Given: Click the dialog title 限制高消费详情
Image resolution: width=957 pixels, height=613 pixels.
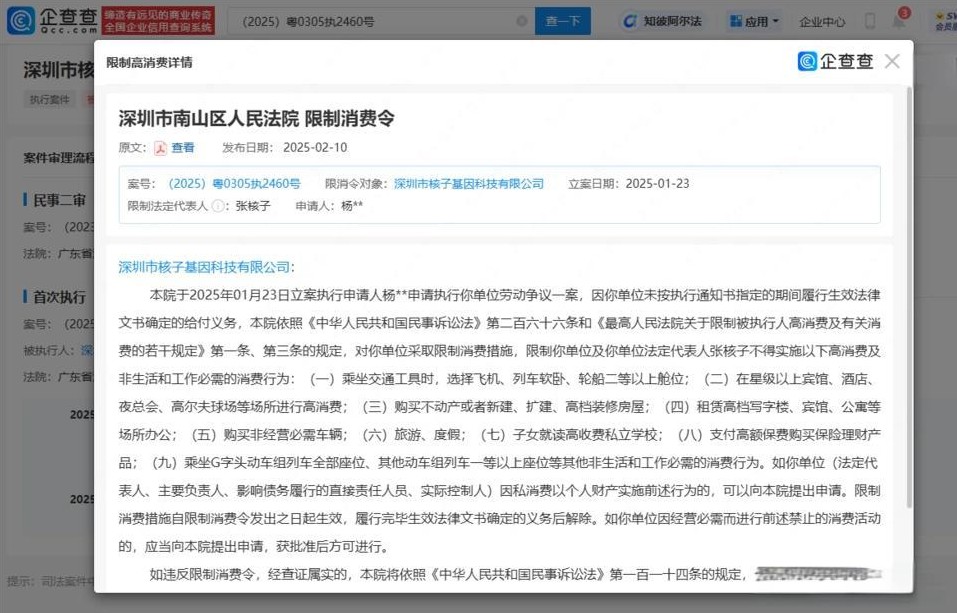Looking at the screenshot, I should click(150, 62).
